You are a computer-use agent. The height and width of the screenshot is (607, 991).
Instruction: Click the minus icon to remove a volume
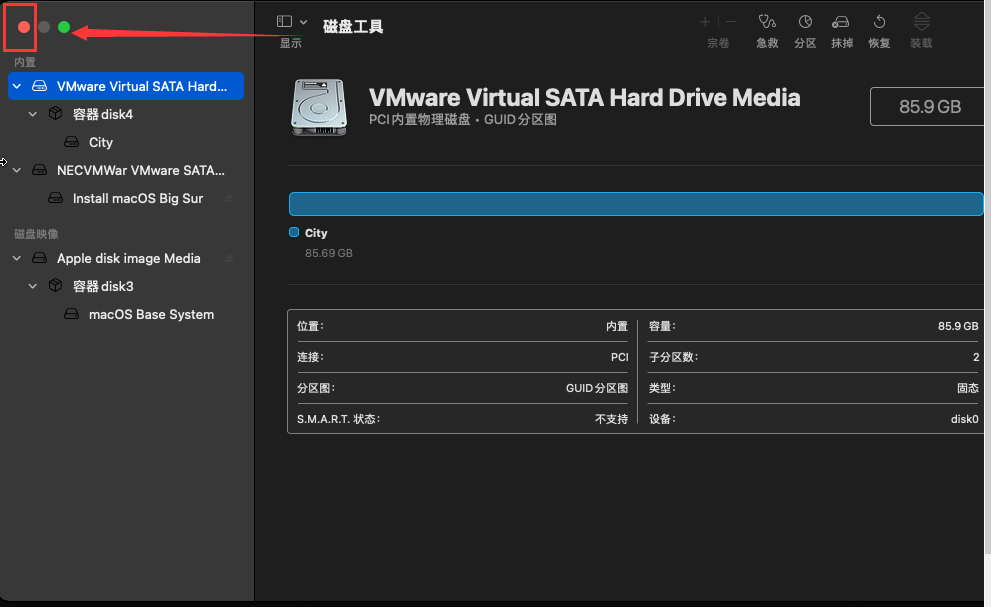730,20
